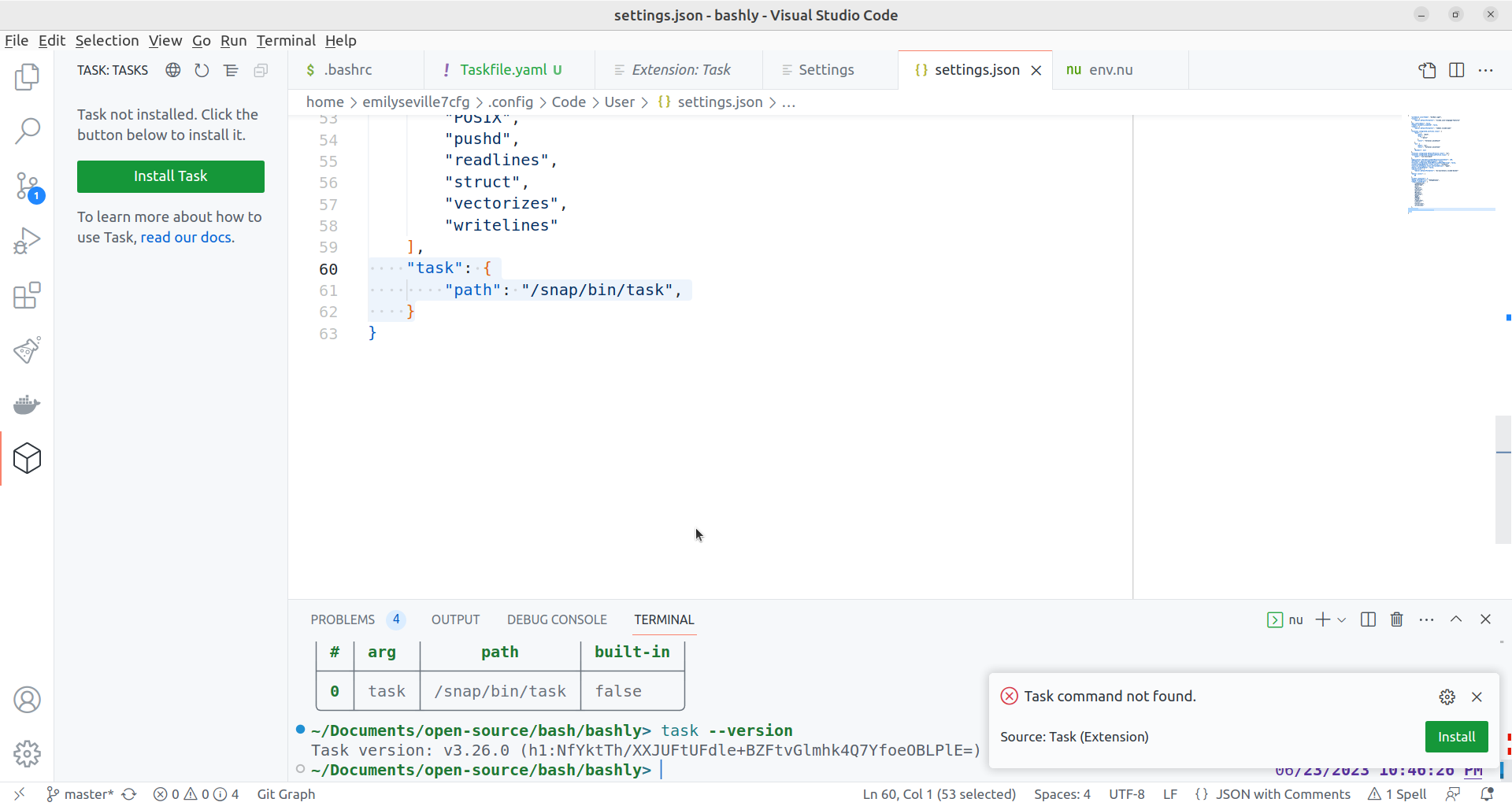Open Source Control view with badge
Image resolution: width=1512 pixels, height=806 pixels.
[27, 187]
